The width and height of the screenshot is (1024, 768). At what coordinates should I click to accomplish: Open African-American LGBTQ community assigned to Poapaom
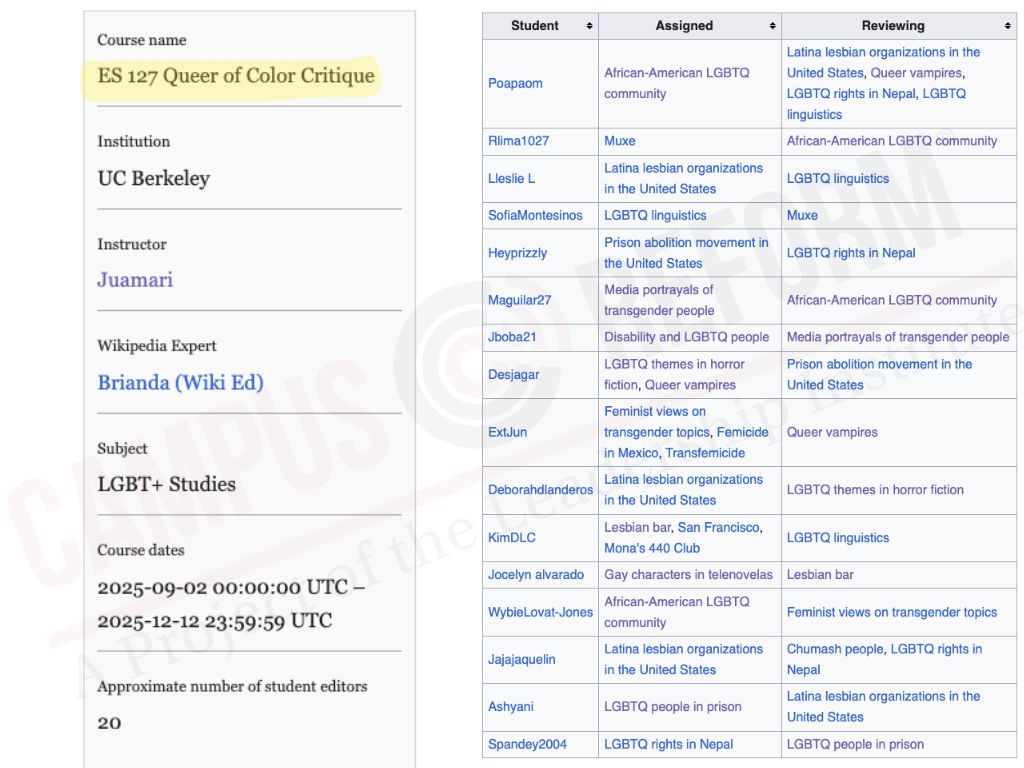tap(677, 83)
